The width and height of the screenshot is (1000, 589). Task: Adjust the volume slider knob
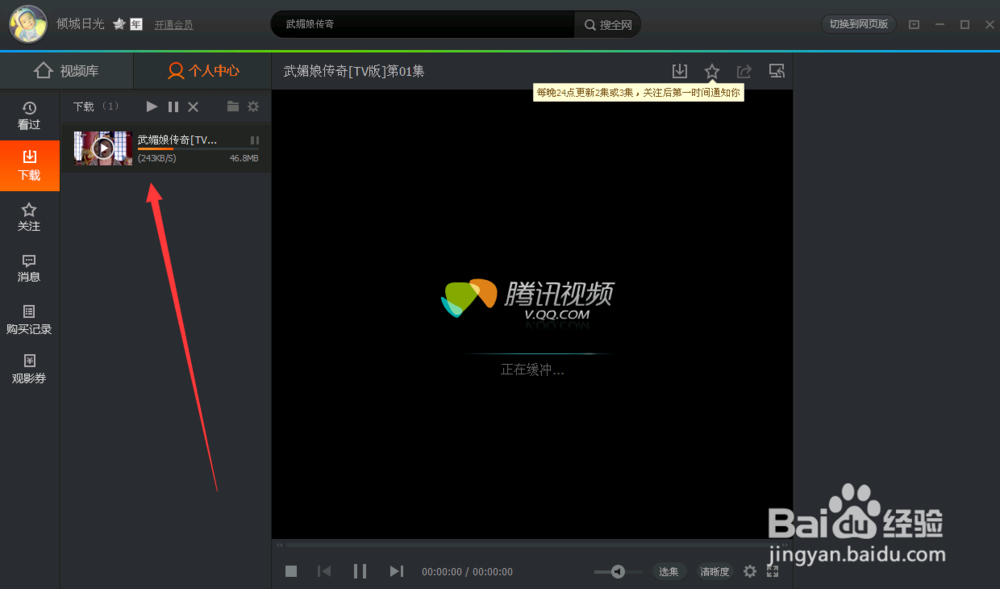(x=617, y=572)
